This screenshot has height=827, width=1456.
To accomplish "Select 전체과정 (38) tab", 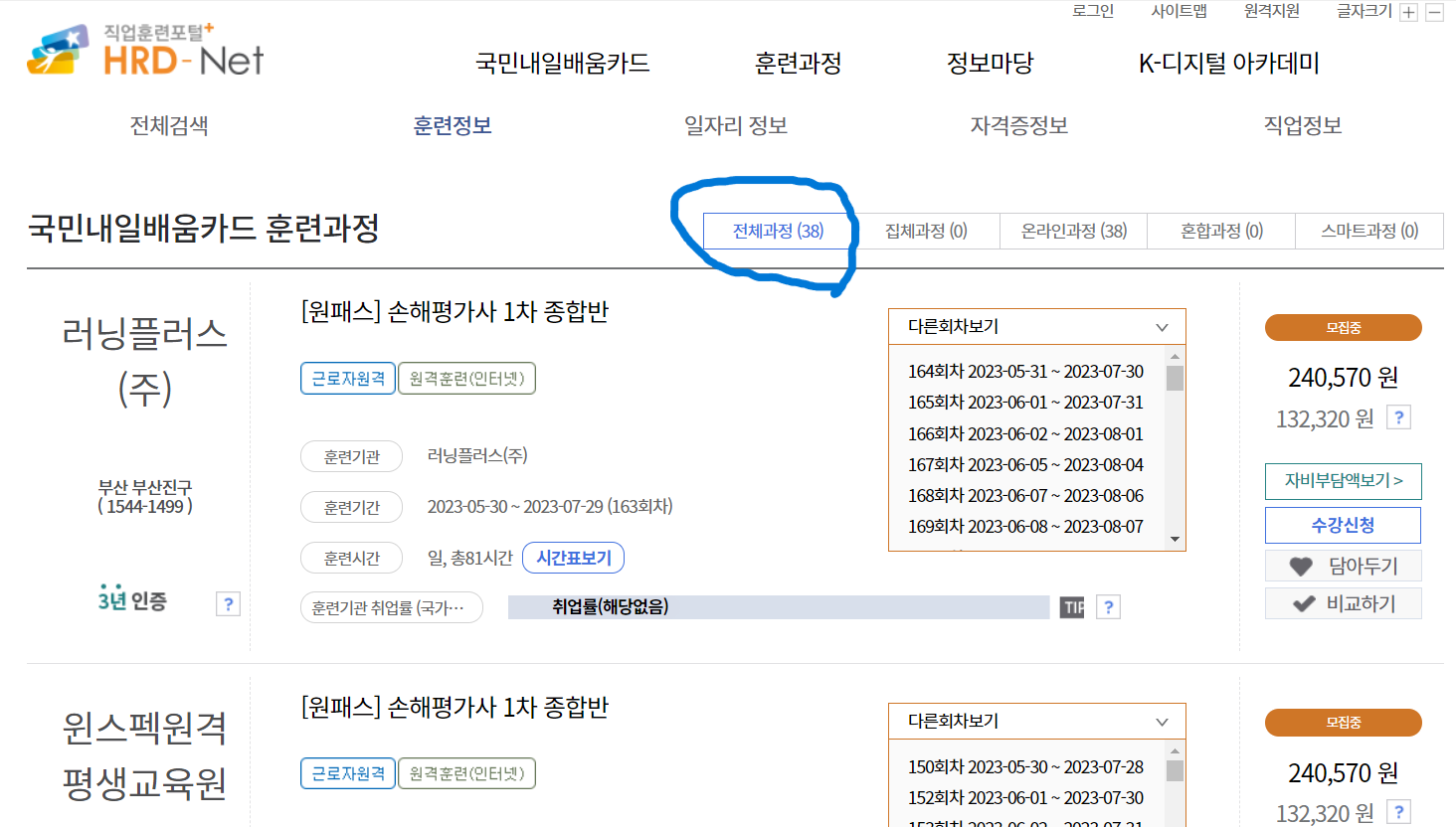I will pos(778,231).
